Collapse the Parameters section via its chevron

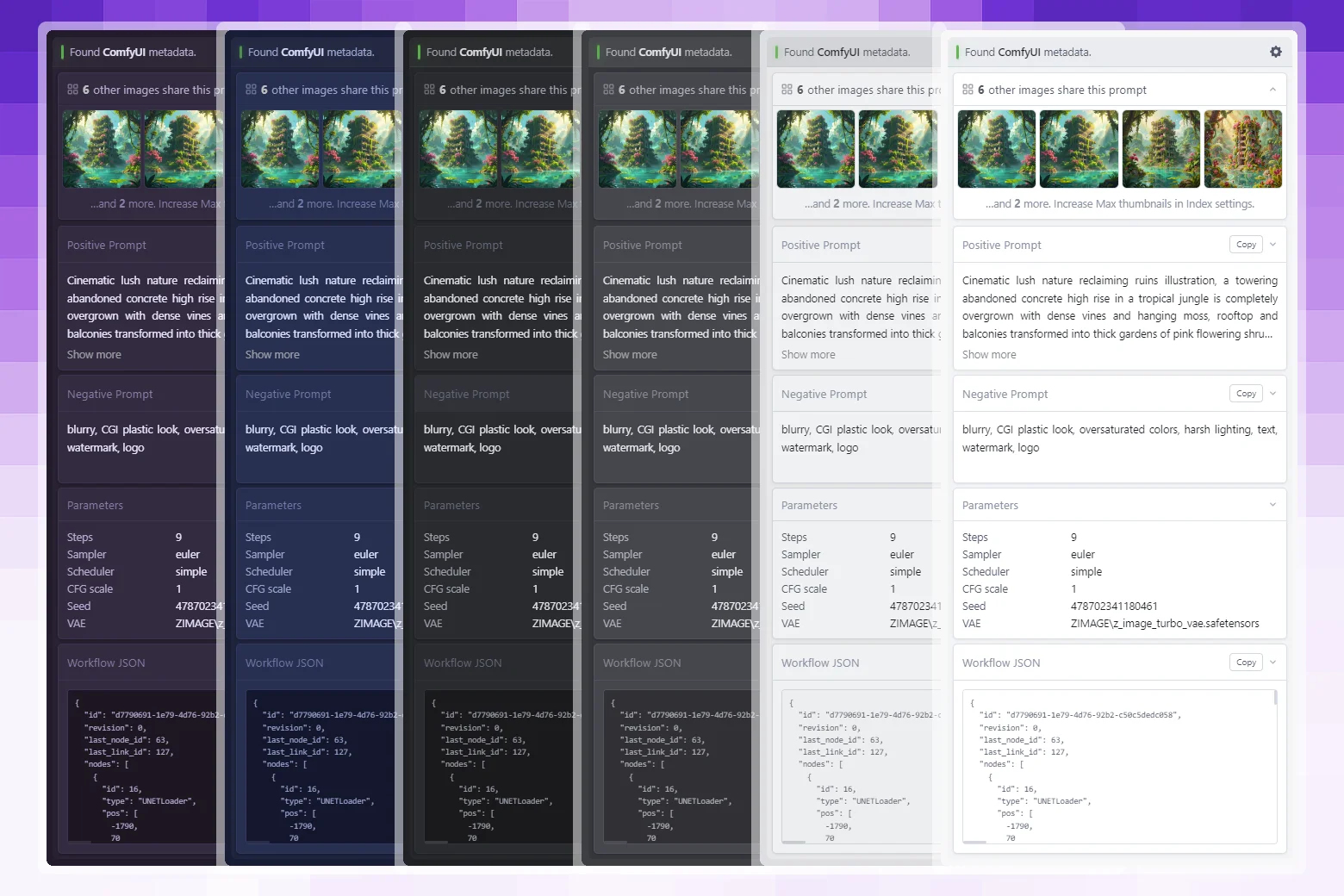click(1272, 505)
